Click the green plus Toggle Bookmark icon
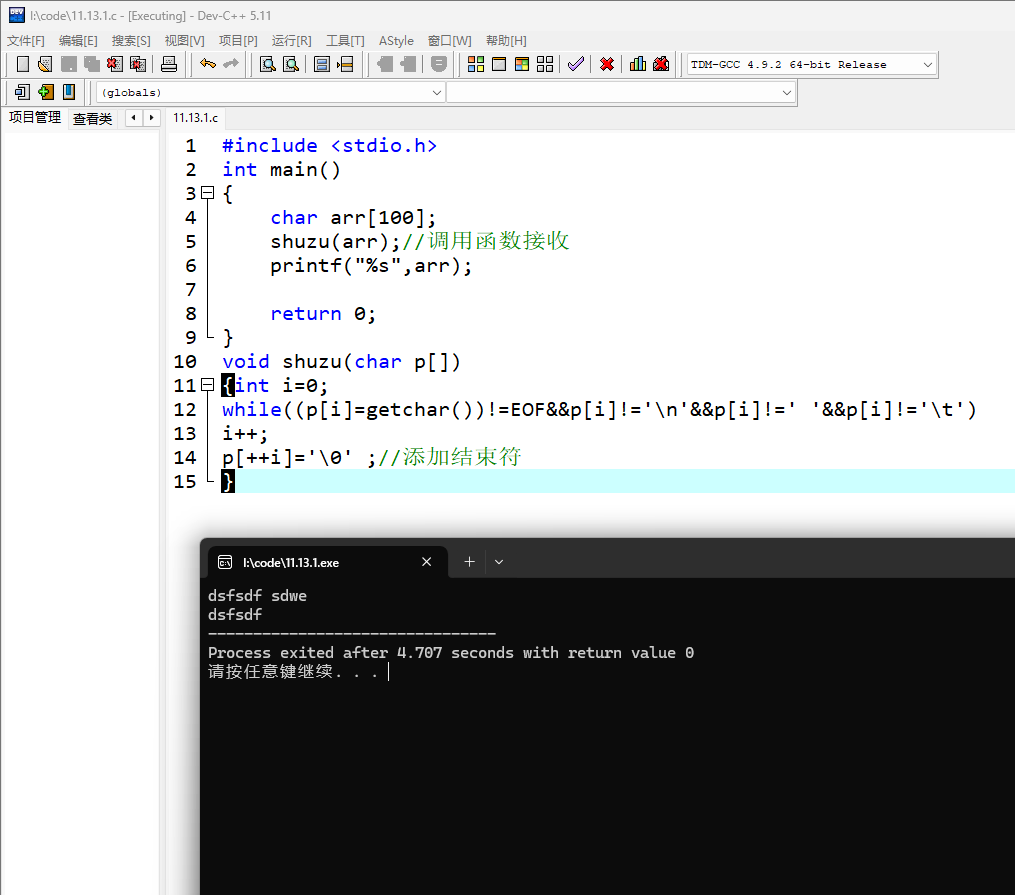 pos(45,92)
